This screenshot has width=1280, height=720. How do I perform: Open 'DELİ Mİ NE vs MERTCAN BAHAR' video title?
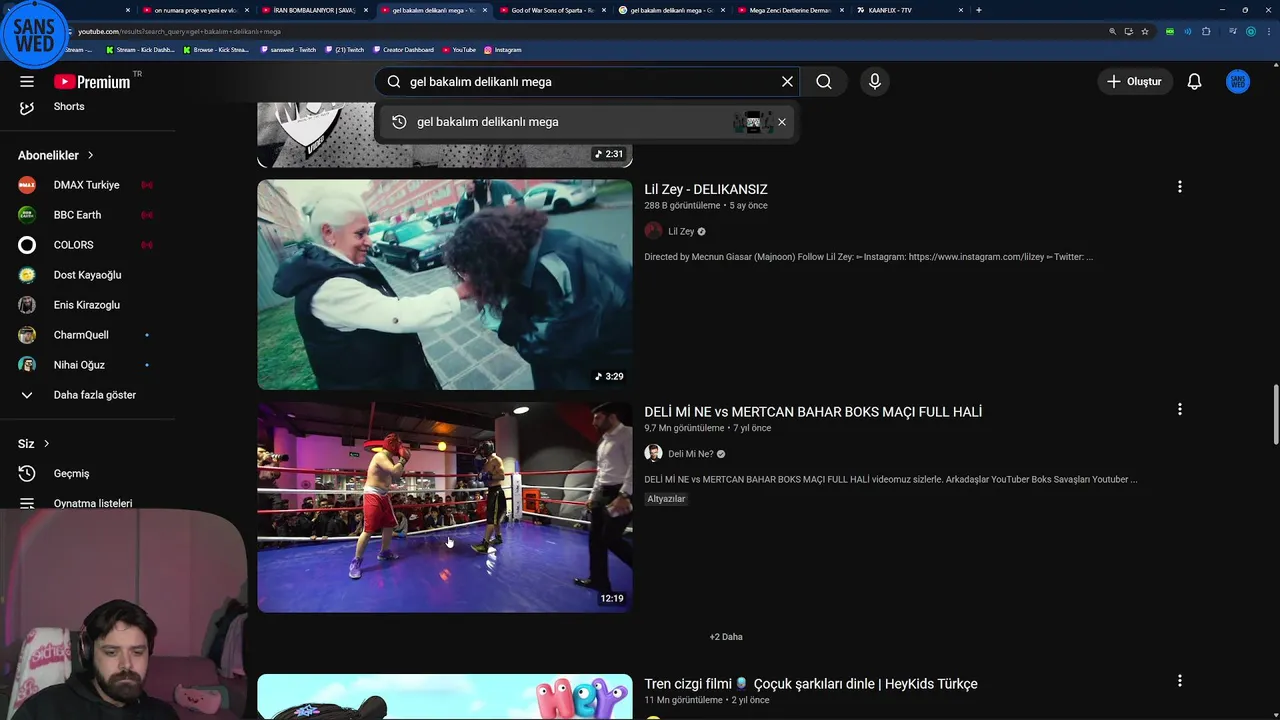point(813,411)
